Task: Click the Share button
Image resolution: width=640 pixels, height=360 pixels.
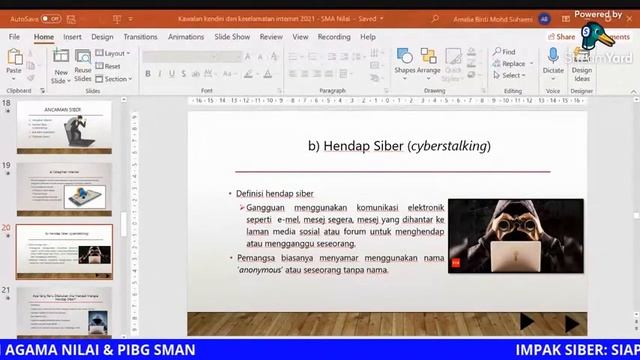Action: [x=562, y=37]
